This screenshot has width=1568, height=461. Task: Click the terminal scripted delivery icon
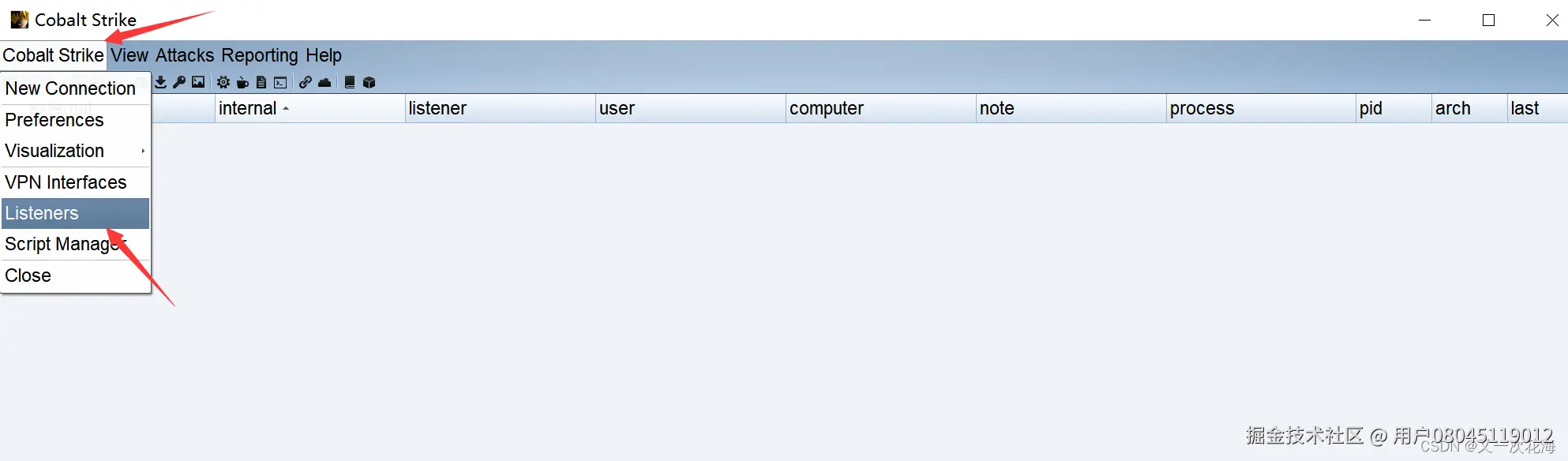point(280,82)
